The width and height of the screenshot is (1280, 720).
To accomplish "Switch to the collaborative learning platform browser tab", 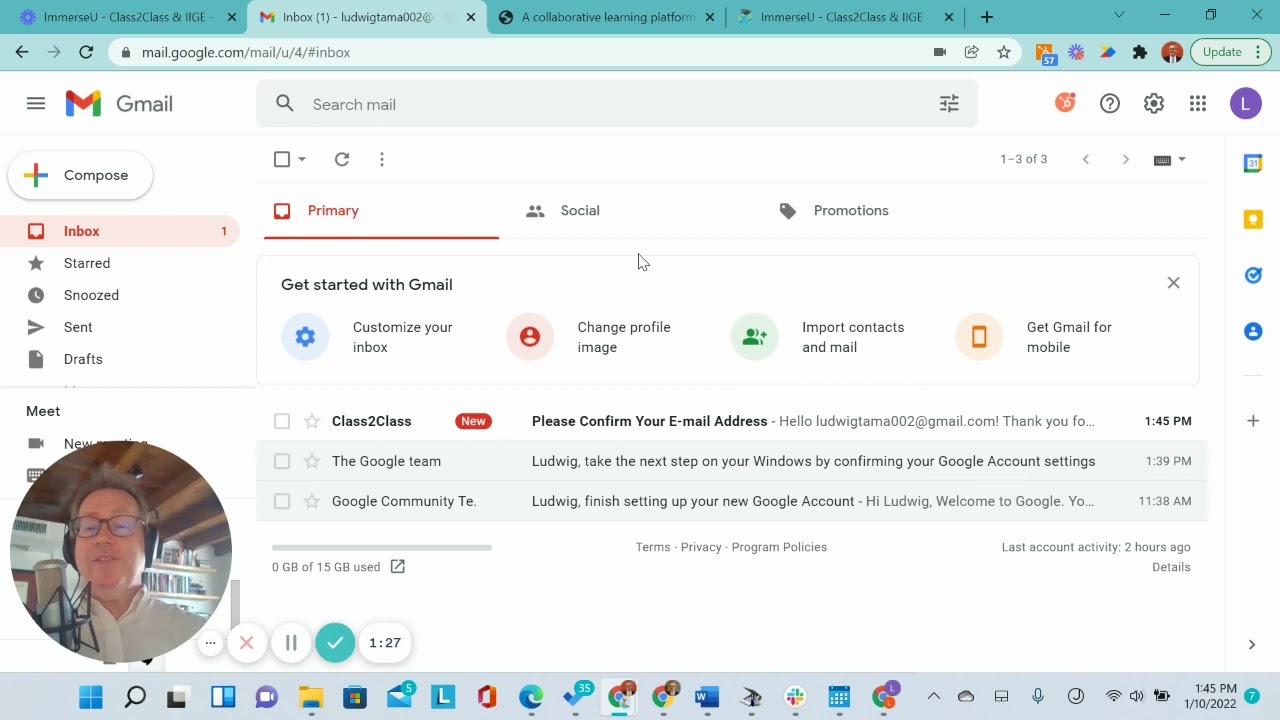I will (606, 17).
